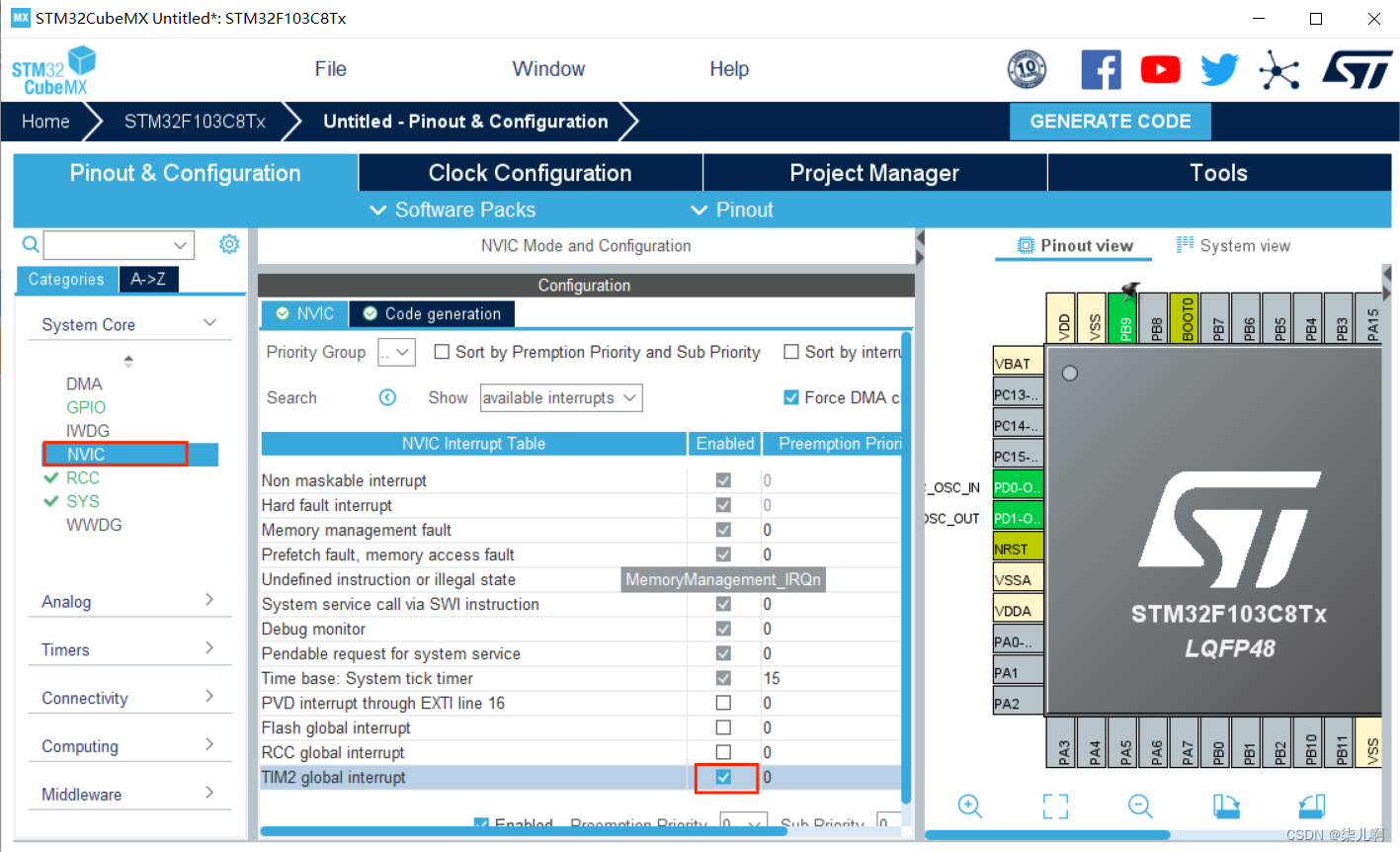This screenshot has width=1400, height=852.
Task: Select the PD0-OSC_IN pin
Action: pos(1017,487)
